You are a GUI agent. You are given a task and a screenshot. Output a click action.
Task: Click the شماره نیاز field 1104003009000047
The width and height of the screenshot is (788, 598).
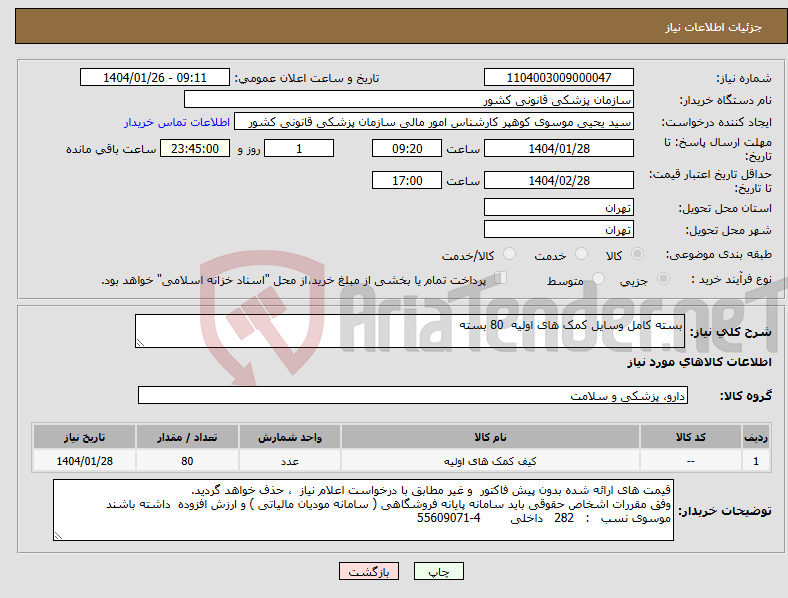point(558,77)
